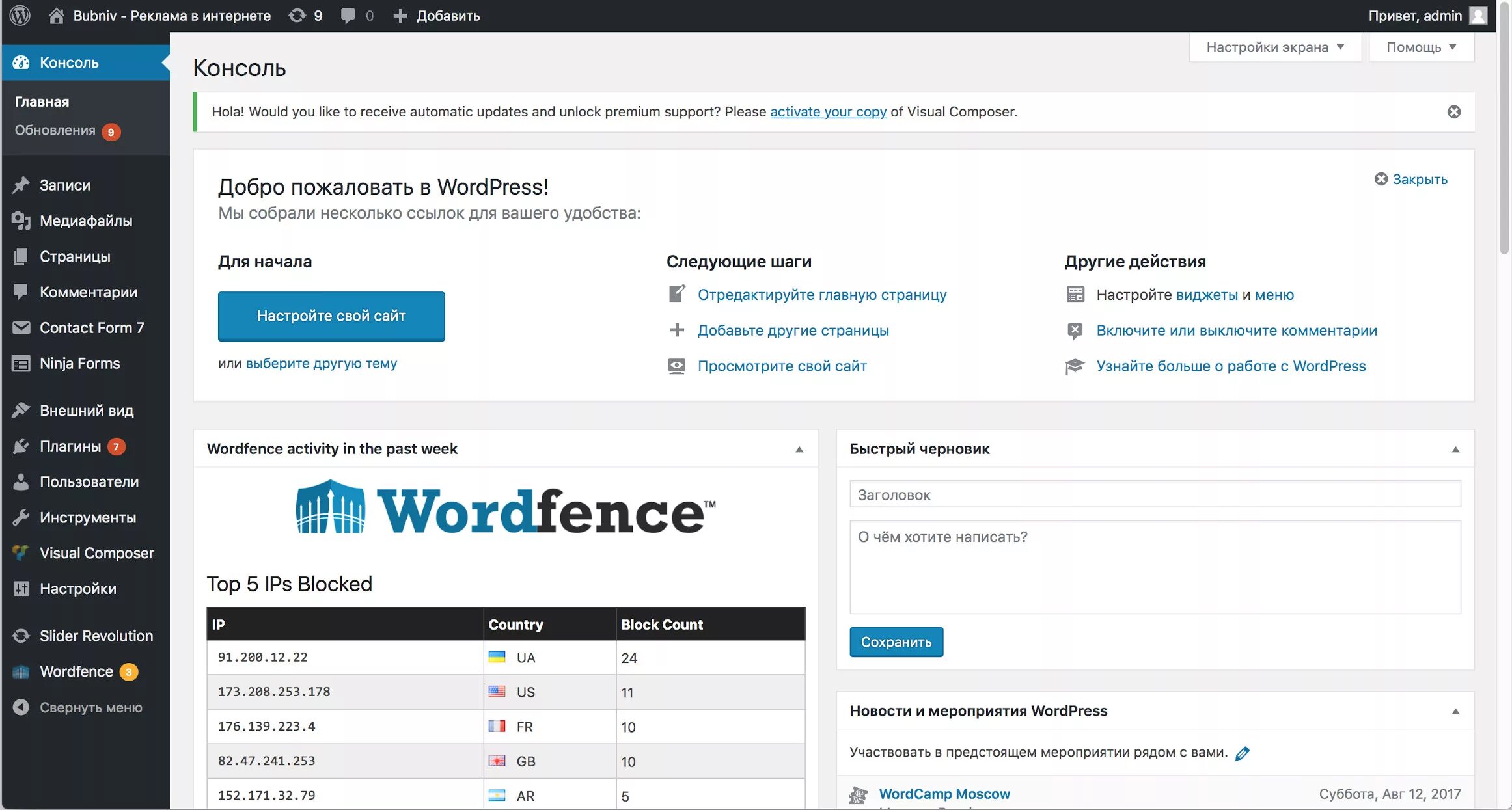1512x810 pixels.
Task: Click the меню link in welcome panel
Action: (x=1274, y=295)
